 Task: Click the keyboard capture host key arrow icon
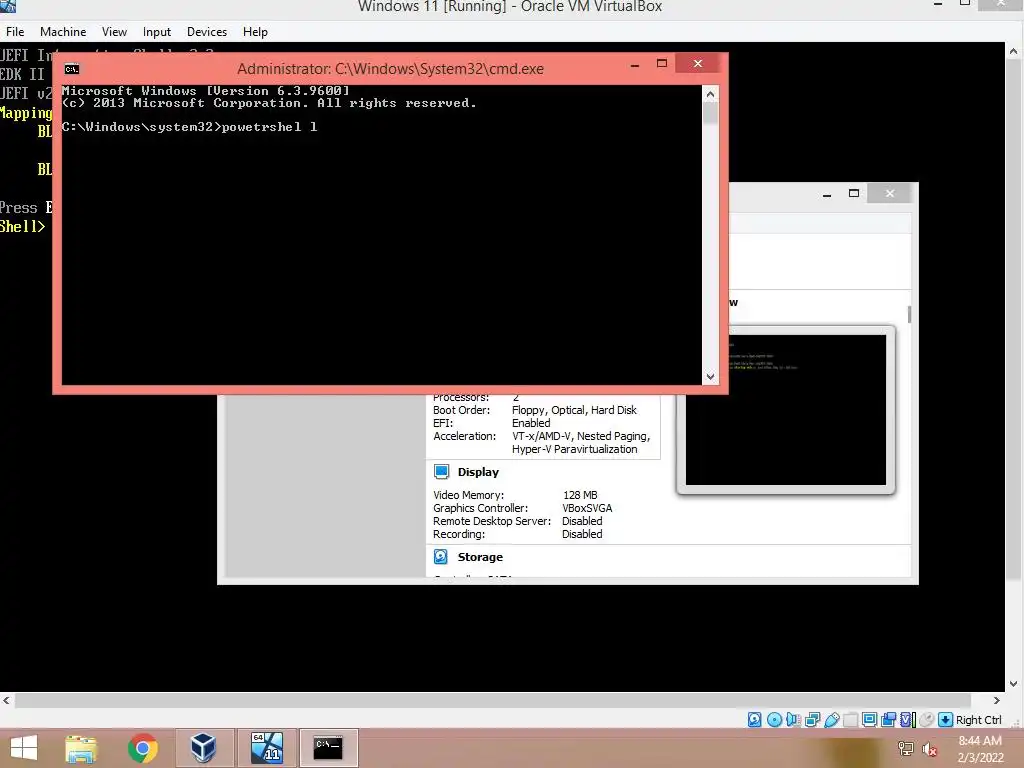[945, 720]
